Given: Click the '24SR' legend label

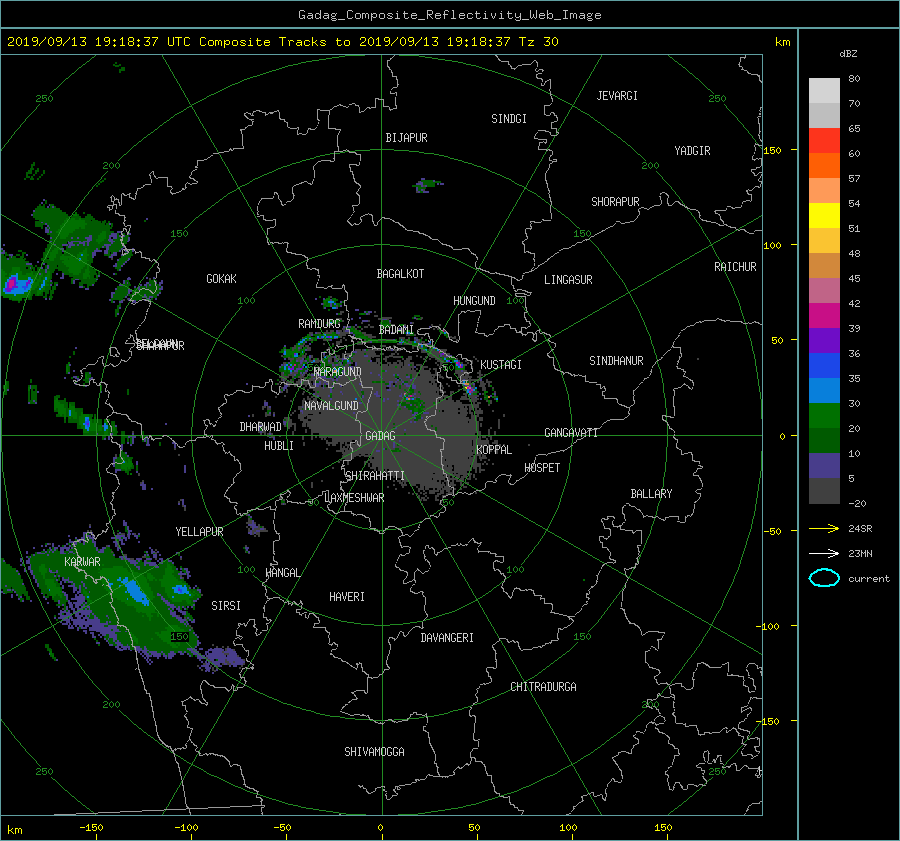Looking at the screenshot, I should click(x=860, y=528).
